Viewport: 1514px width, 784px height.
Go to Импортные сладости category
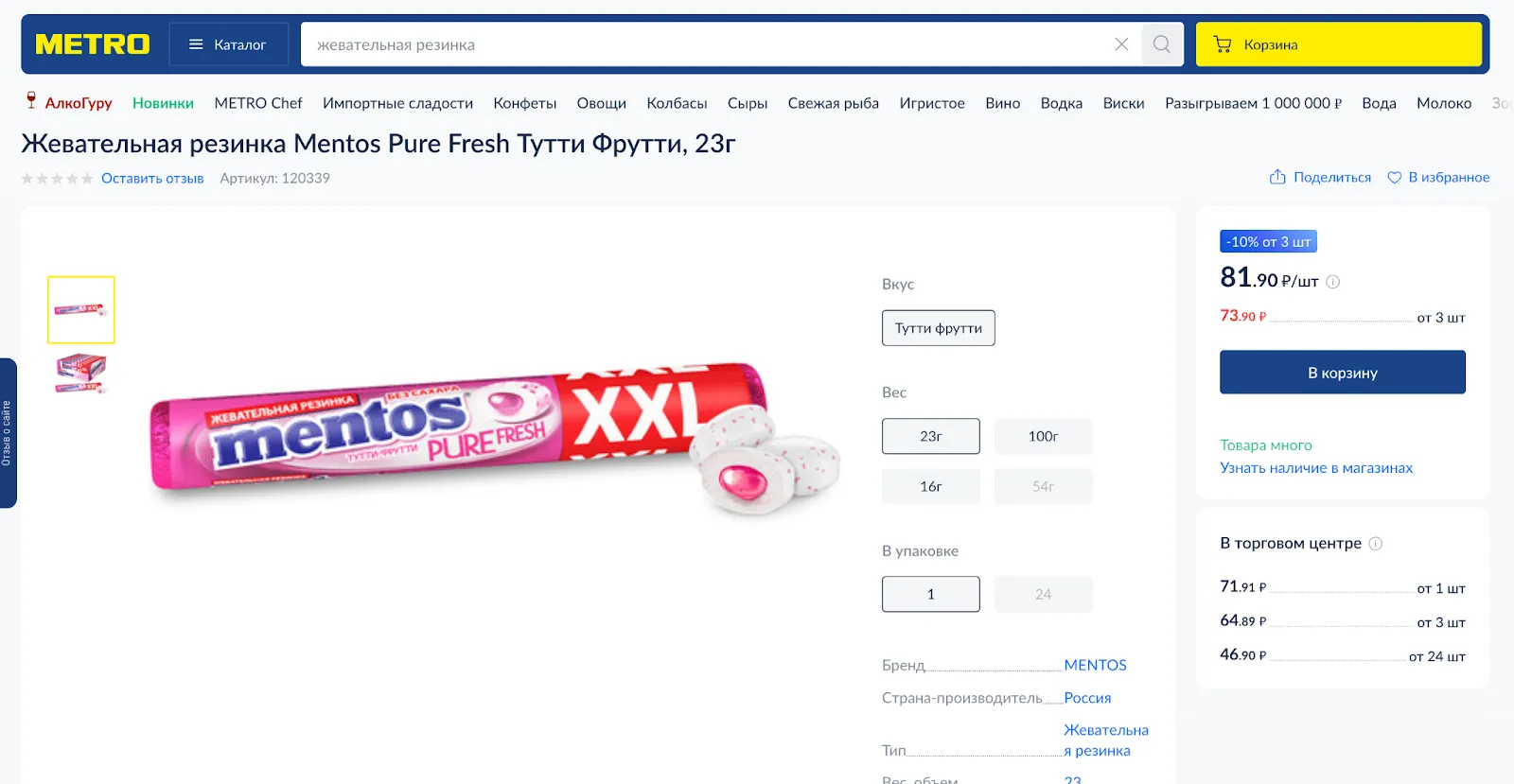click(x=397, y=103)
